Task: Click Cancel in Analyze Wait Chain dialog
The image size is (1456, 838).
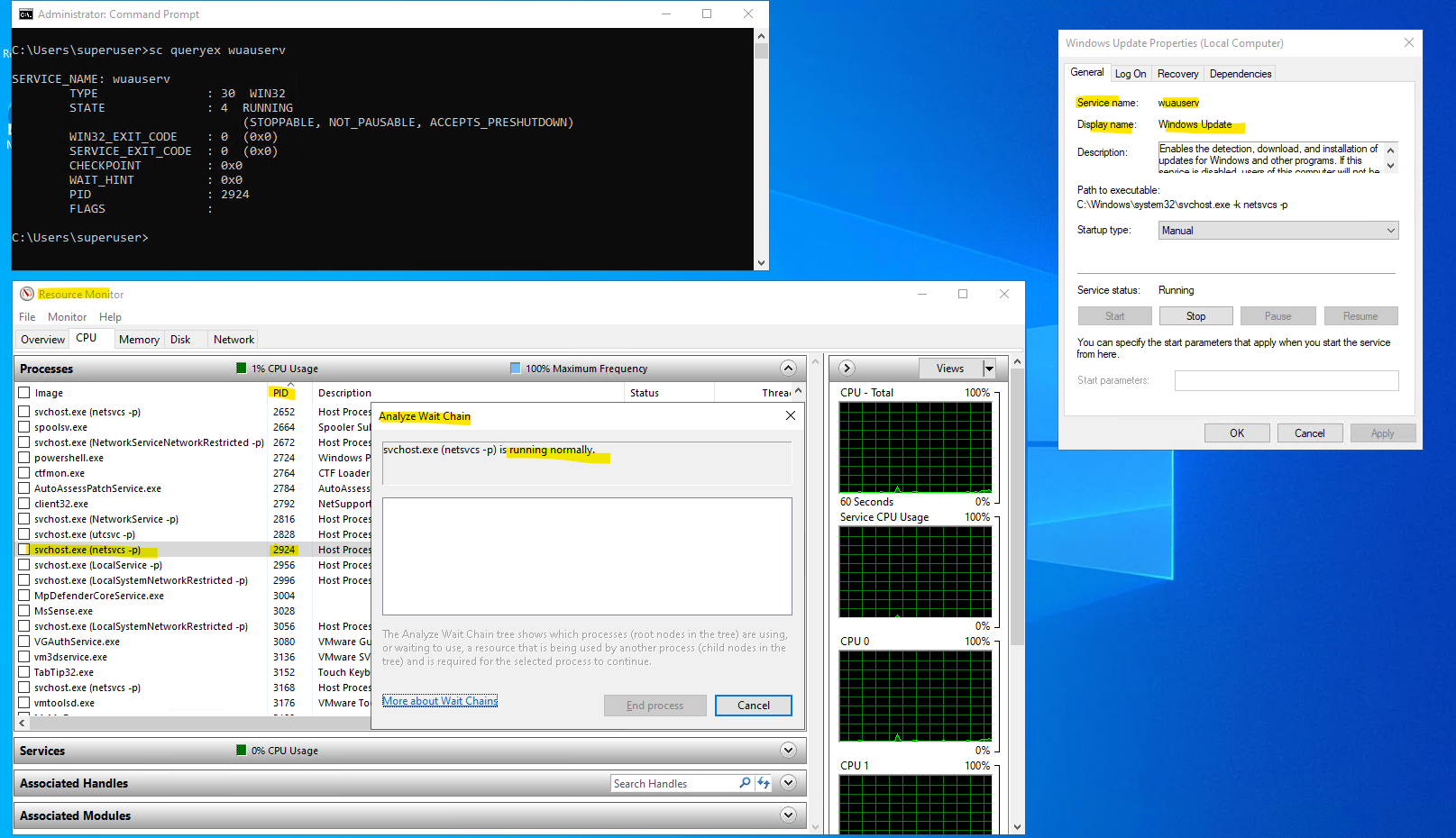Action: click(753, 706)
